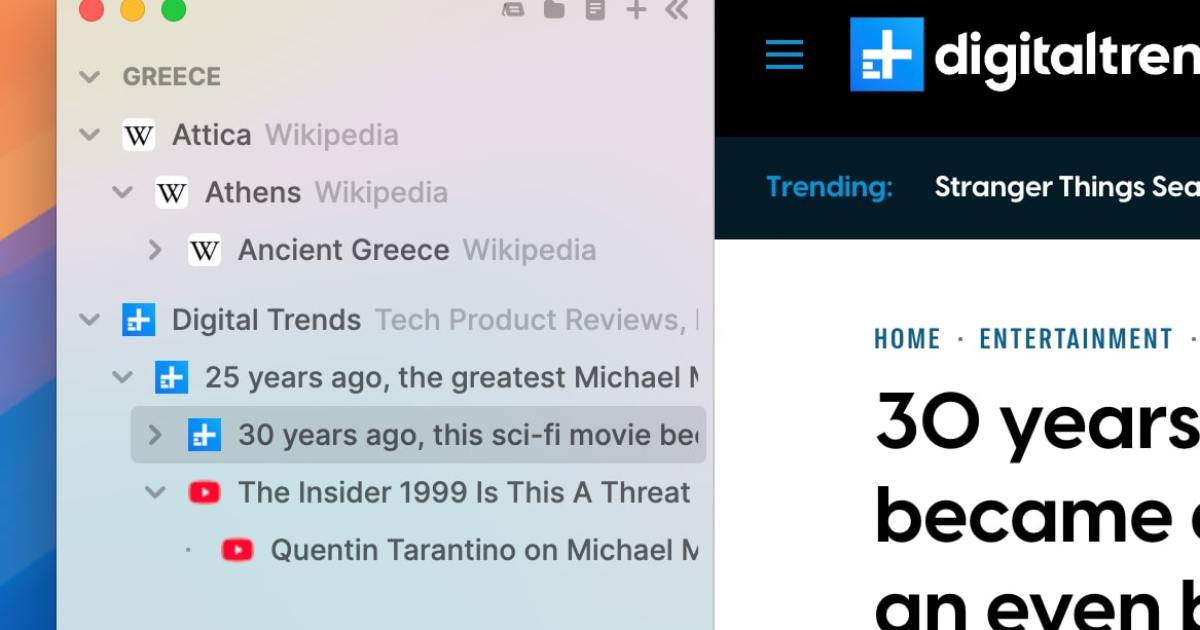The height and width of the screenshot is (630, 1200).
Task: Collapse the Digital Trends tab group
Action: [x=90, y=320]
